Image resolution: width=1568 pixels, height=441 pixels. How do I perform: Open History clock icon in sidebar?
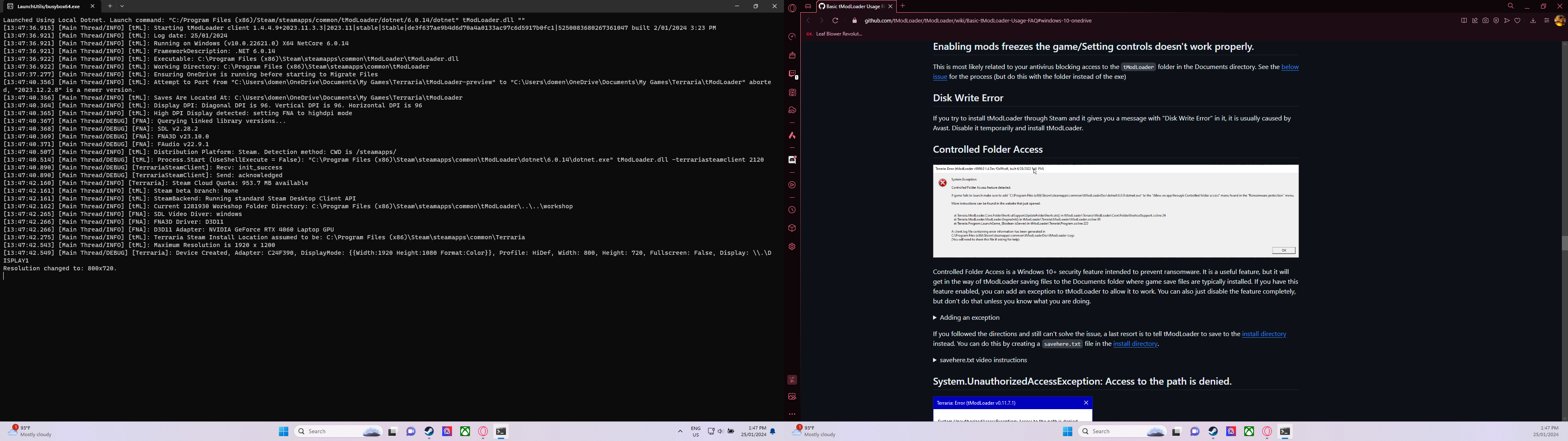792,210
